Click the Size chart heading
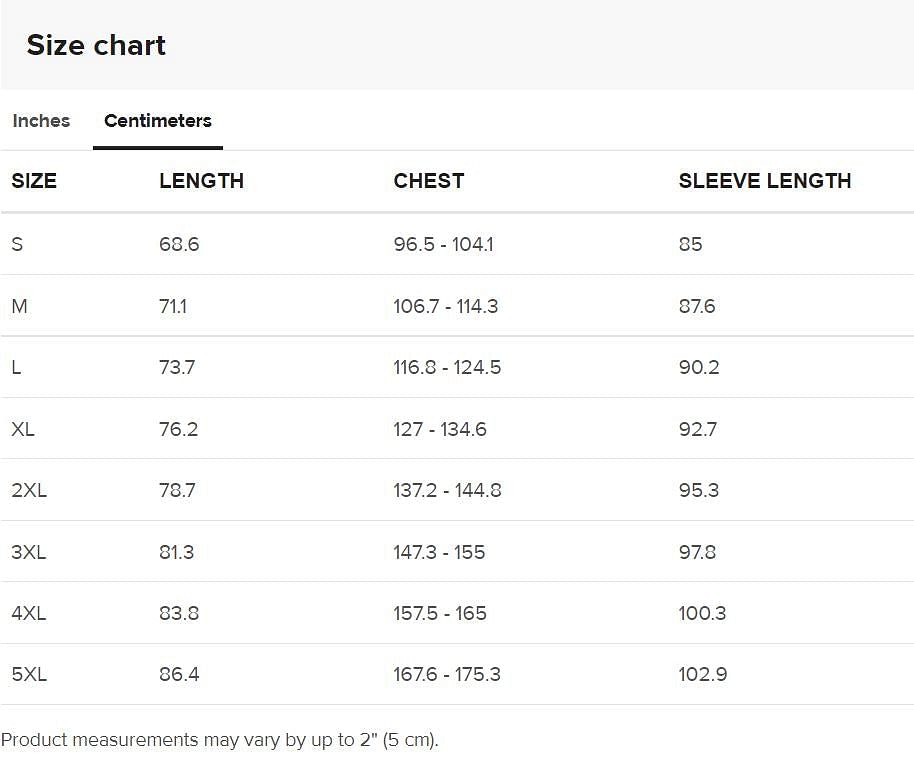Image resolution: width=914 pixels, height=769 pixels. click(97, 45)
